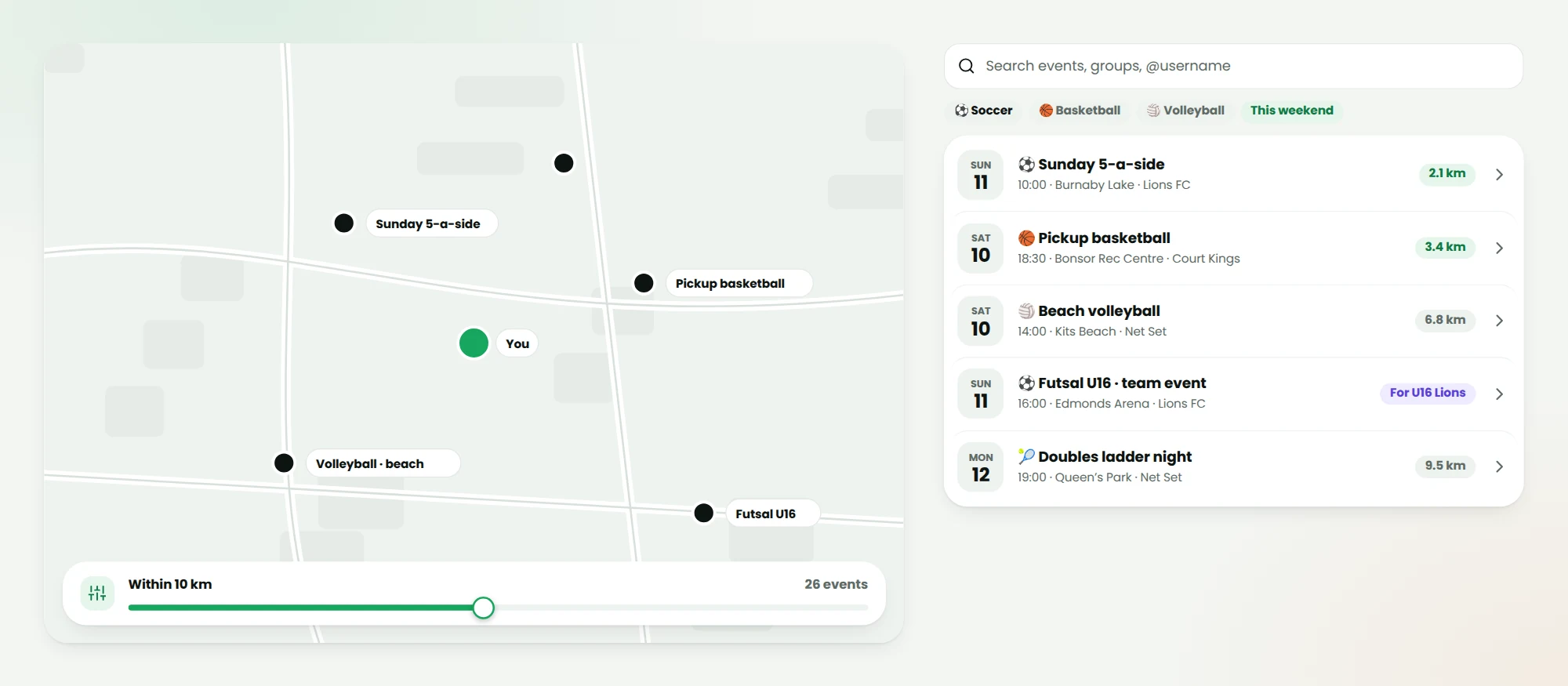Click the SAT 10 date tile for Pickup basketball
Viewport: 1568px width, 686px height.
[981, 248]
